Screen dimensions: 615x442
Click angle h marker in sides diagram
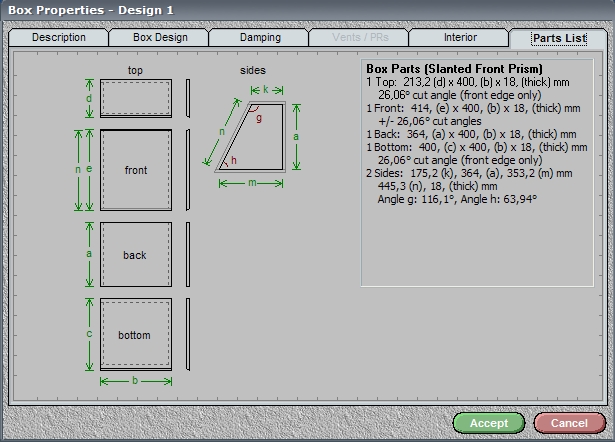click(234, 160)
